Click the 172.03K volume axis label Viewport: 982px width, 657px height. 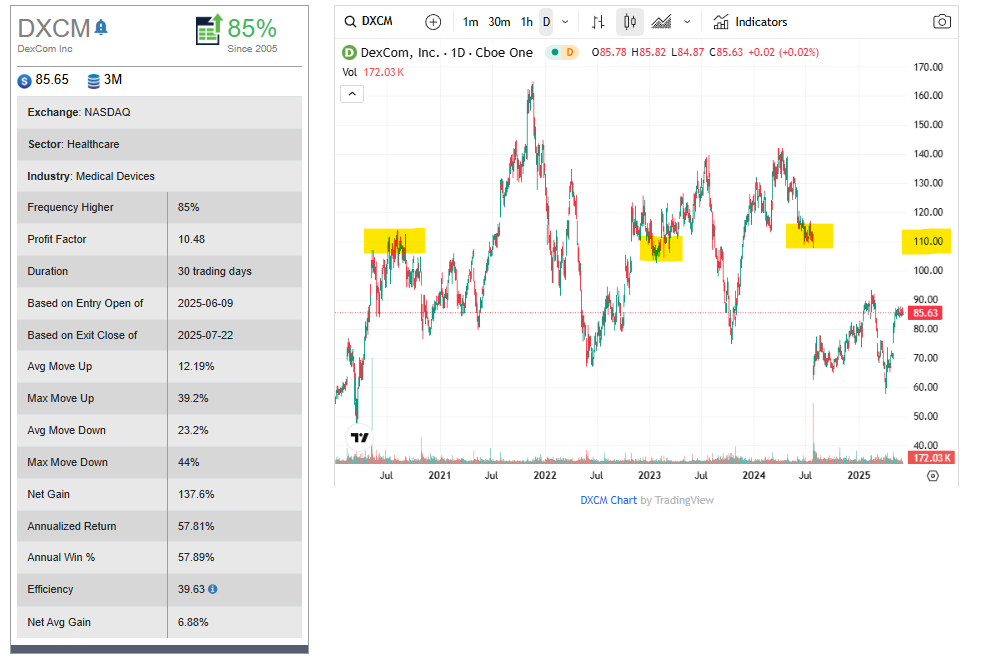[931, 458]
